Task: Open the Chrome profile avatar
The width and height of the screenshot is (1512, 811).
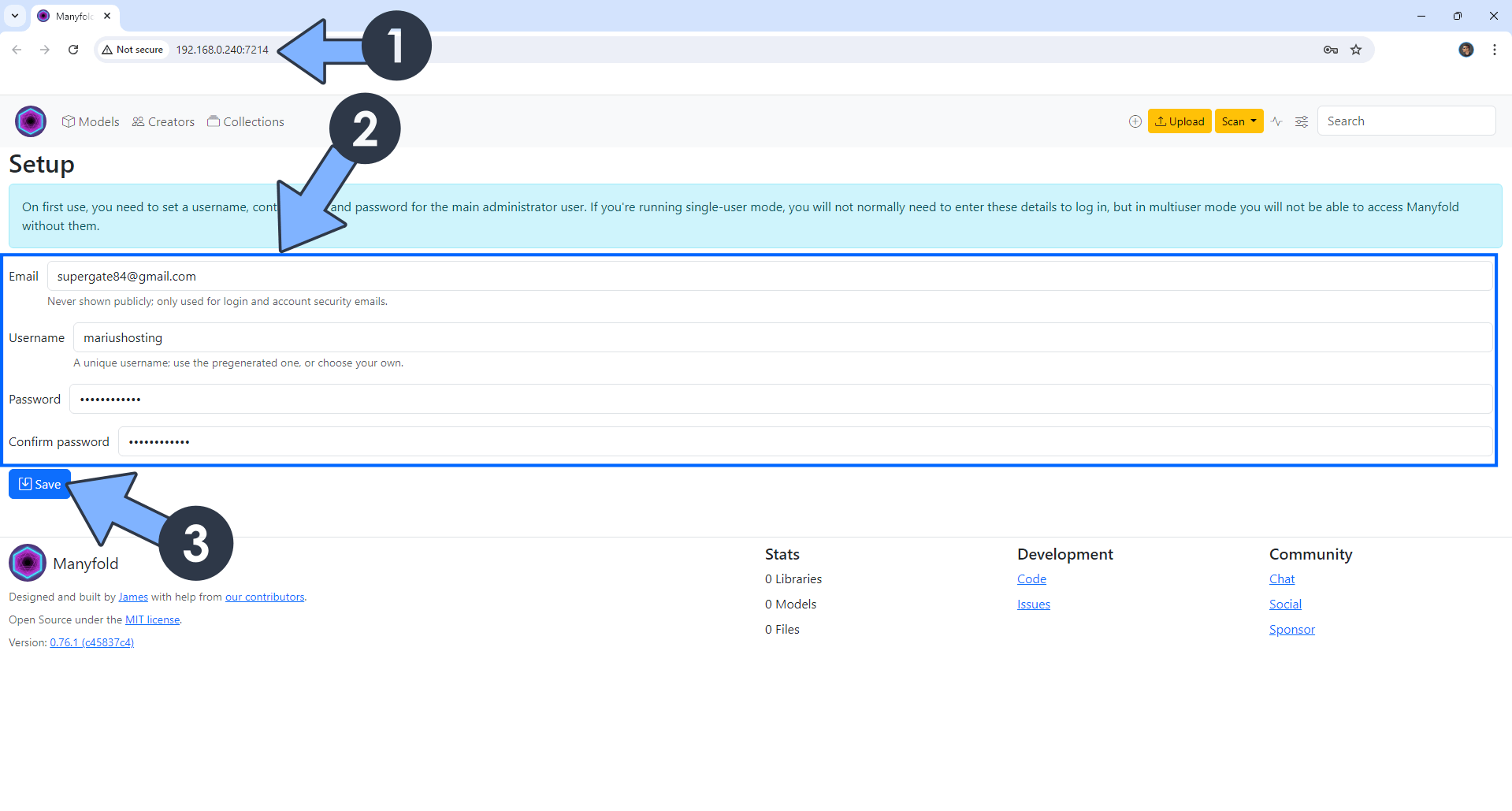Action: click(x=1466, y=50)
